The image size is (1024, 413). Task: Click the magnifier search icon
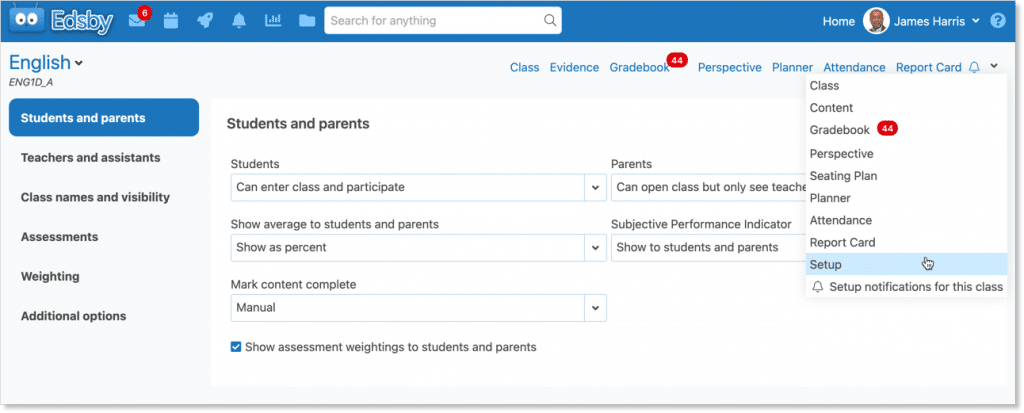pyautogui.click(x=549, y=20)
